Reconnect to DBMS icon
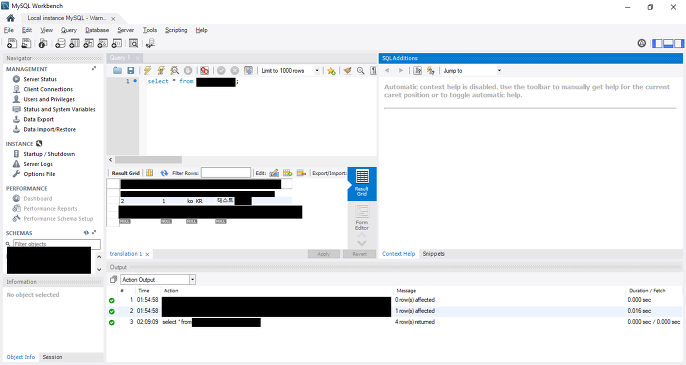This screenshot has height=365, width=686. [150, 43]
